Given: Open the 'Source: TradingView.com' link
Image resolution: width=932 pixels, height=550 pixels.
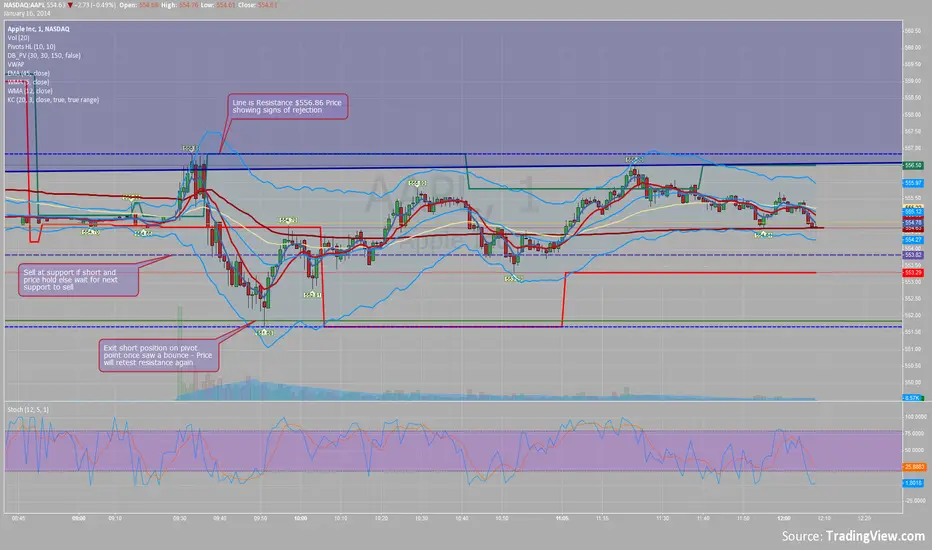Looking at the screenshot, I should point(853,536).
